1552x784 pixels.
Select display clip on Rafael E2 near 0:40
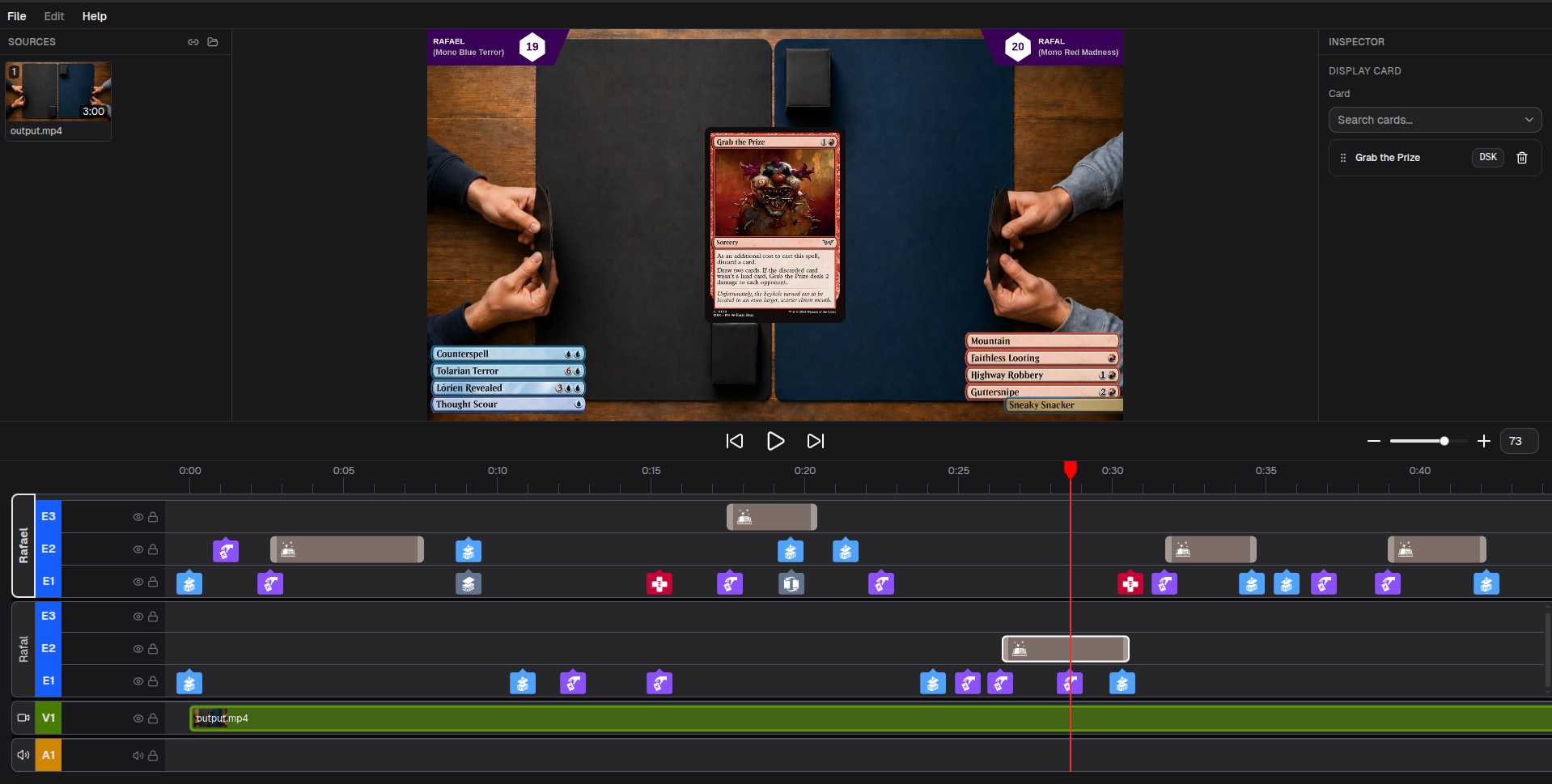1437,549
